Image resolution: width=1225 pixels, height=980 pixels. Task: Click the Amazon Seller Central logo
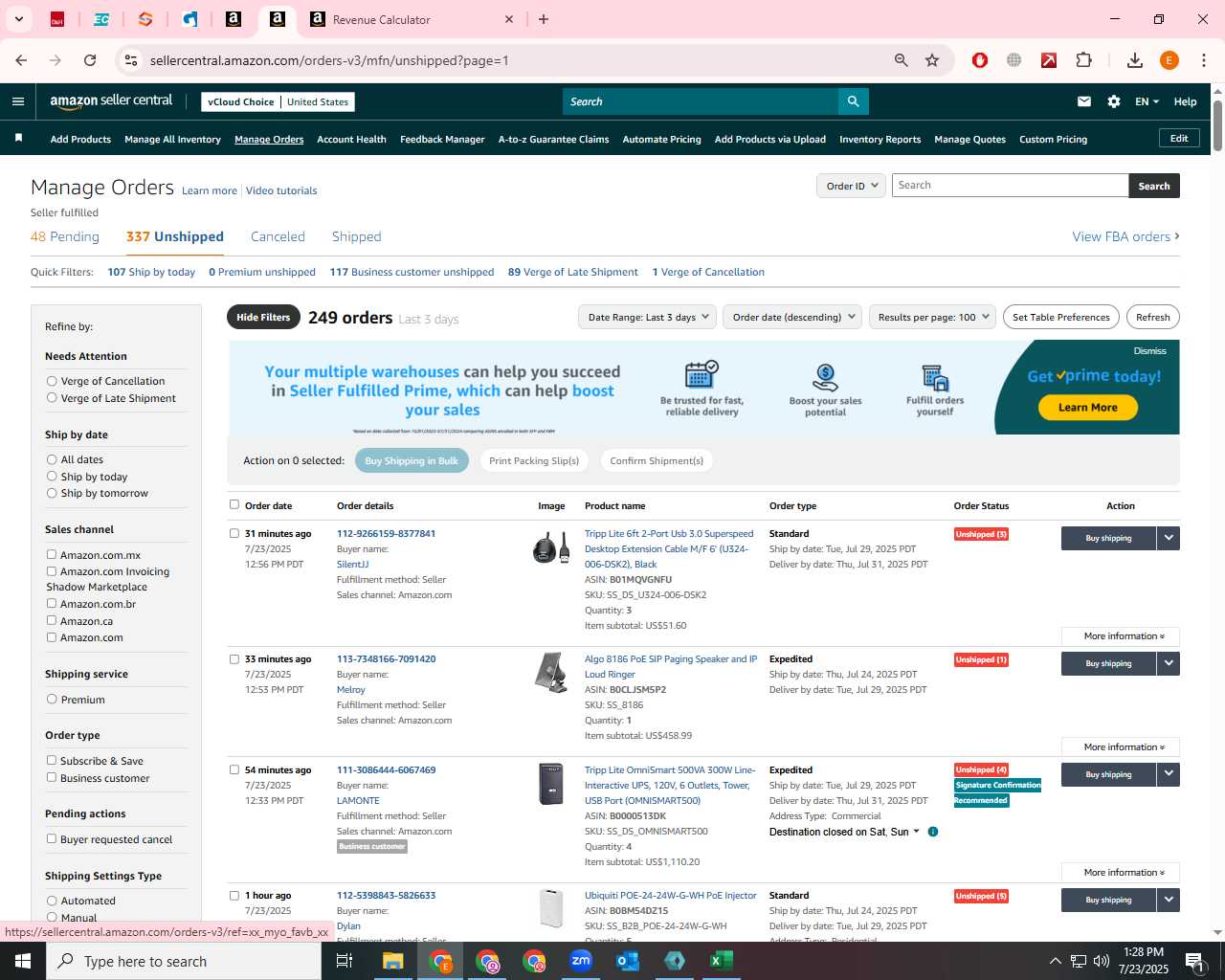111,101
